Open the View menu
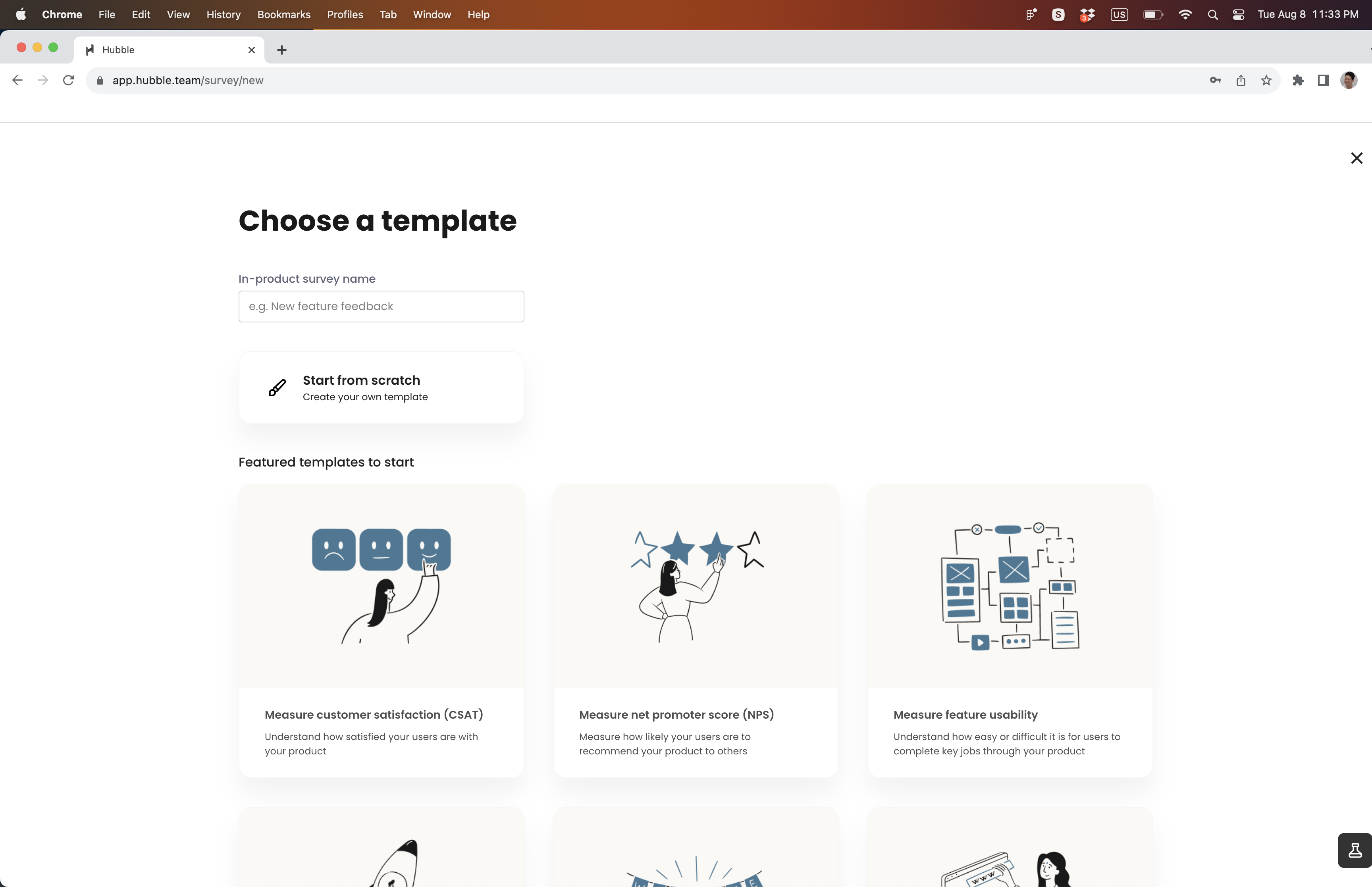 tap(179, 14)
